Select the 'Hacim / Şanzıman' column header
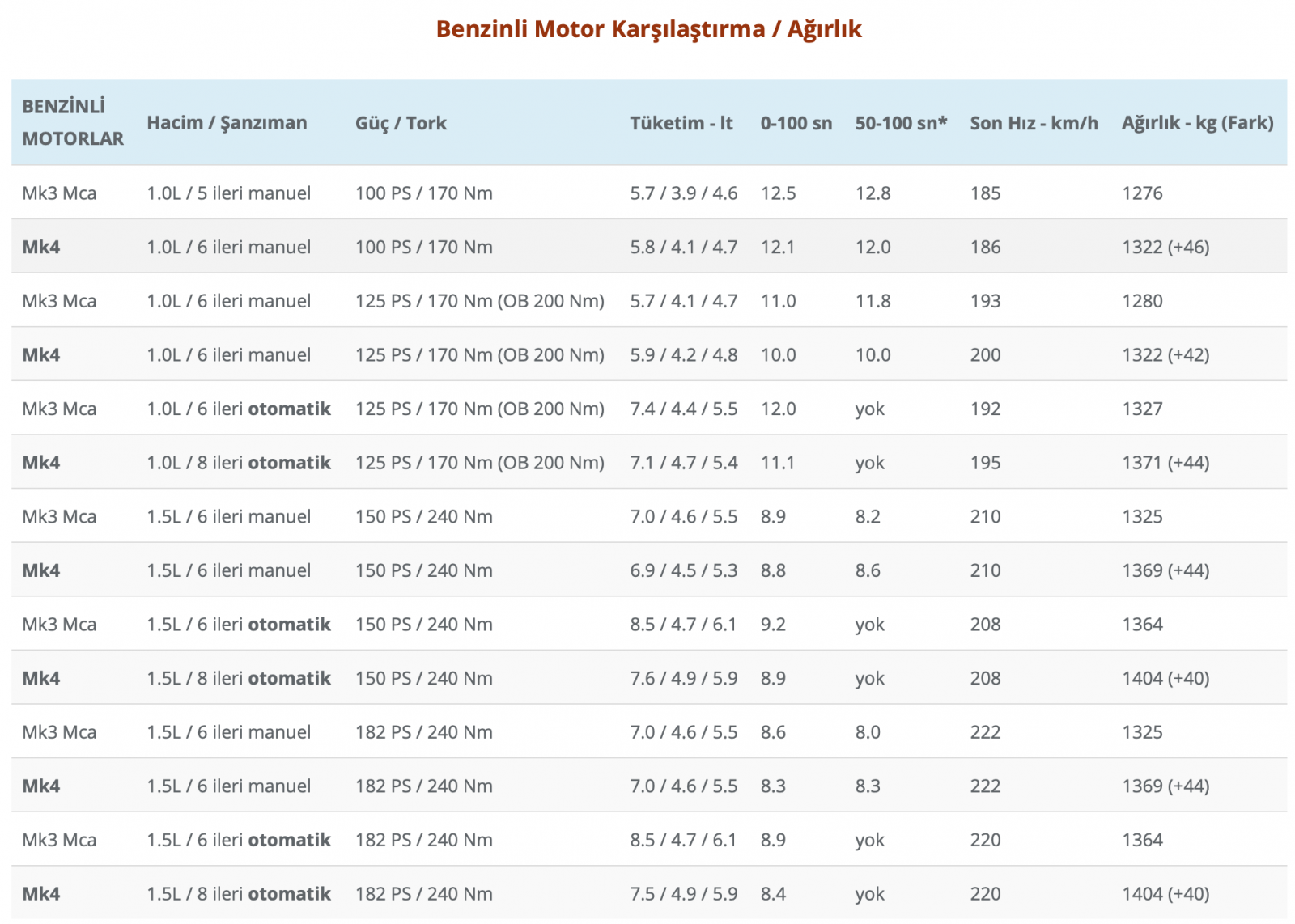 point(227,122)
